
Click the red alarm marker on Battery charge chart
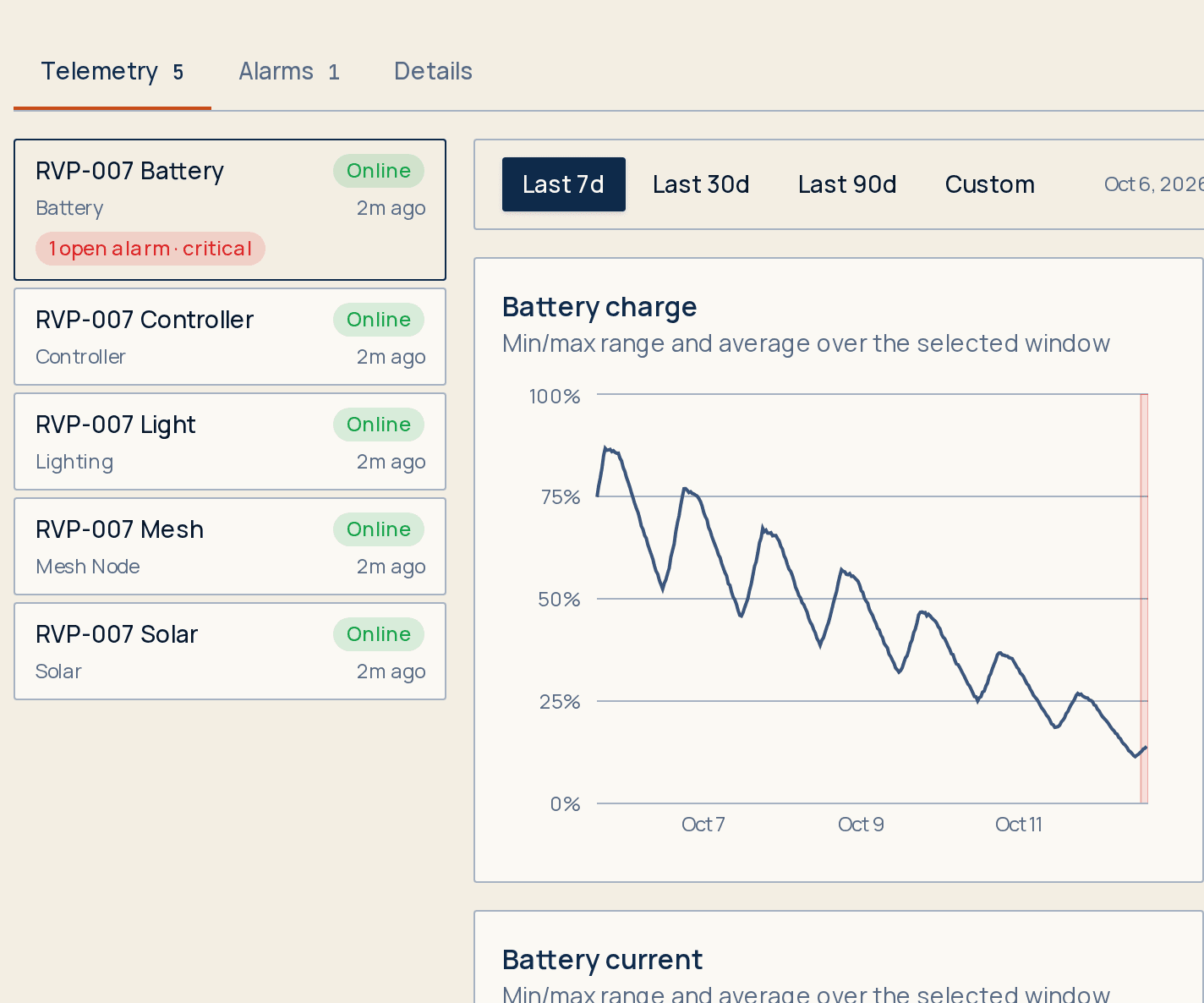point(1144,599)
